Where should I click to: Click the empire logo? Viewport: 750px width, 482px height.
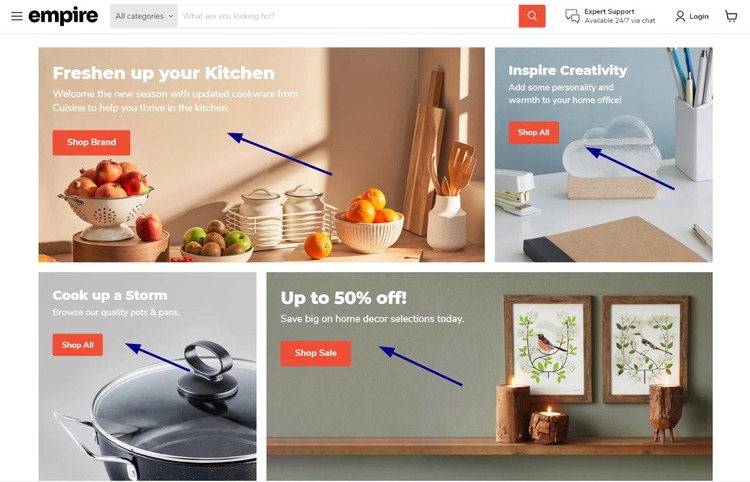click(x=63, y=16)
